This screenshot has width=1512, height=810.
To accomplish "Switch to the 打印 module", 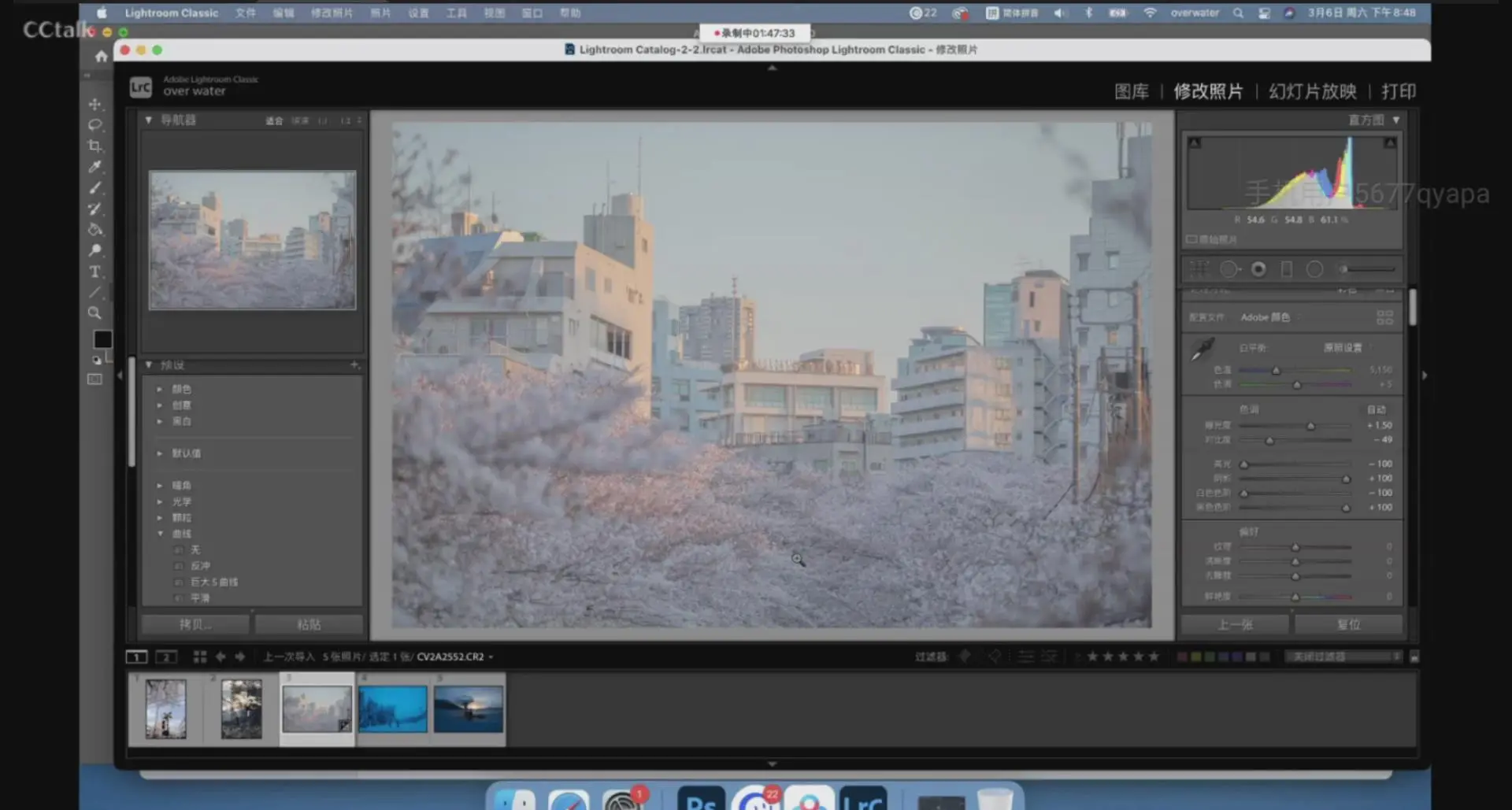I will (1399, 91).
